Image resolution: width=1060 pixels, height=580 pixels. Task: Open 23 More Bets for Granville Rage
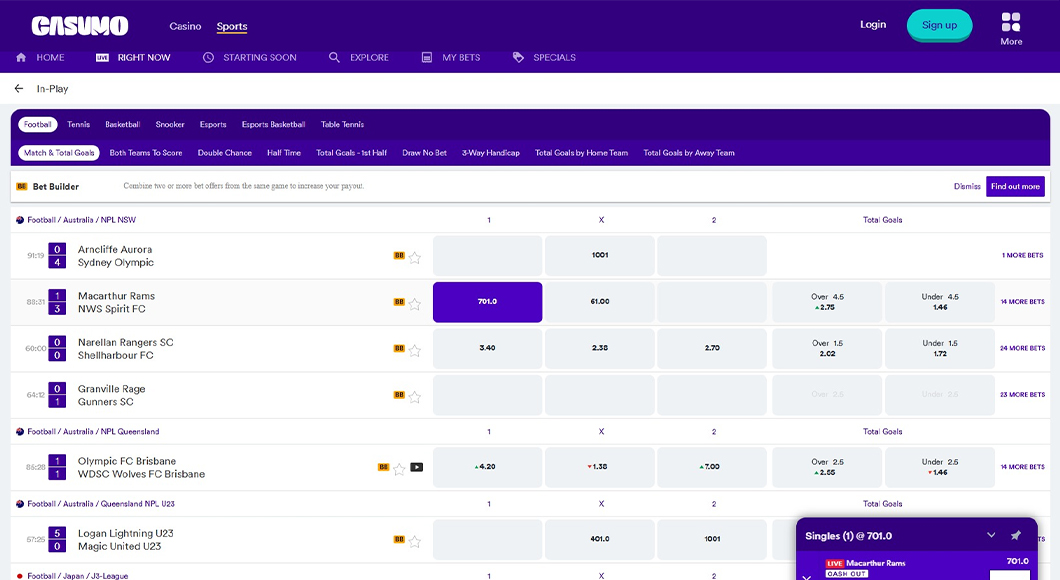coord(1022,395)
